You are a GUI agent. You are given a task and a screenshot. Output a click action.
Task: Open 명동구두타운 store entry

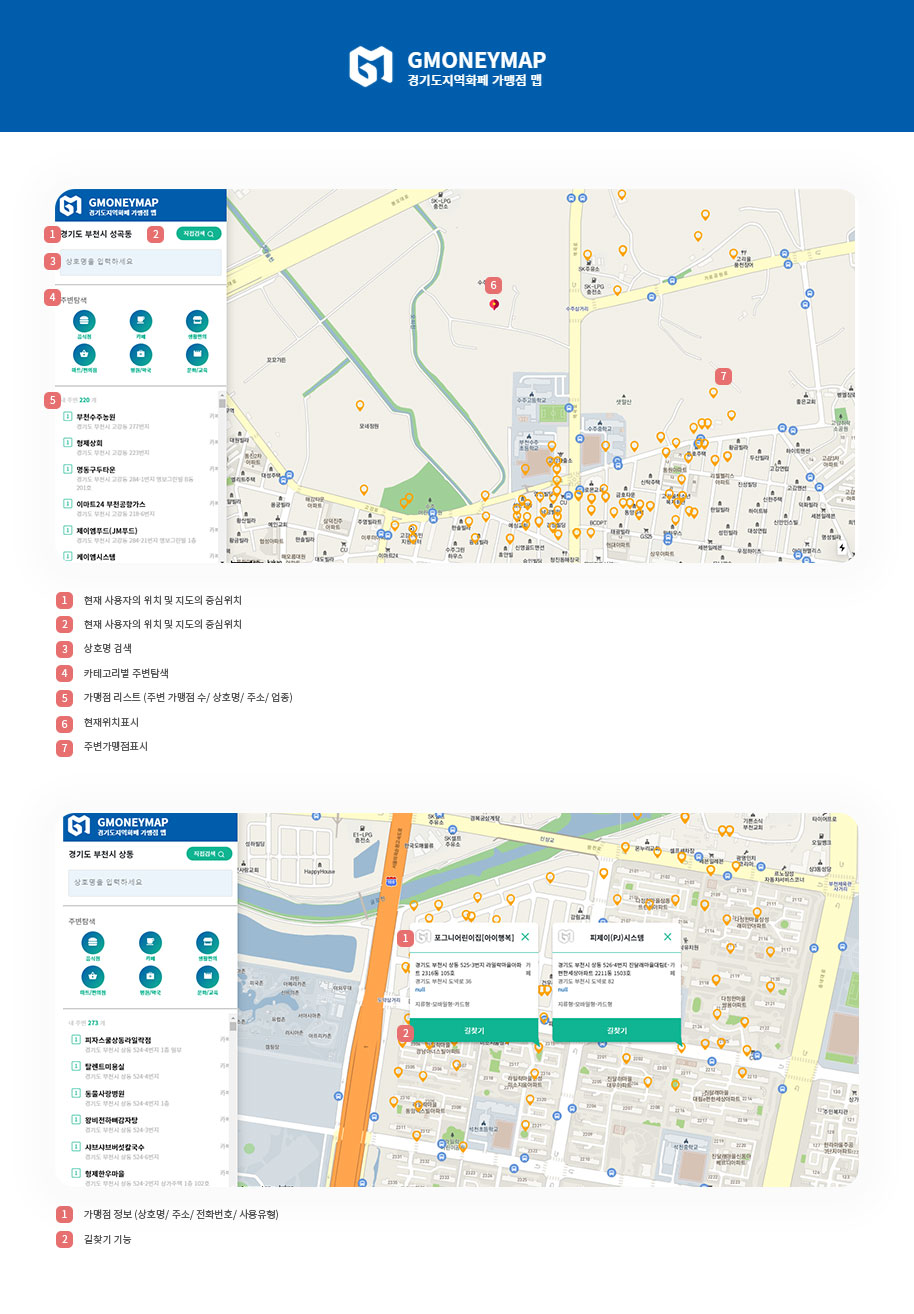(x=138, y=478)
